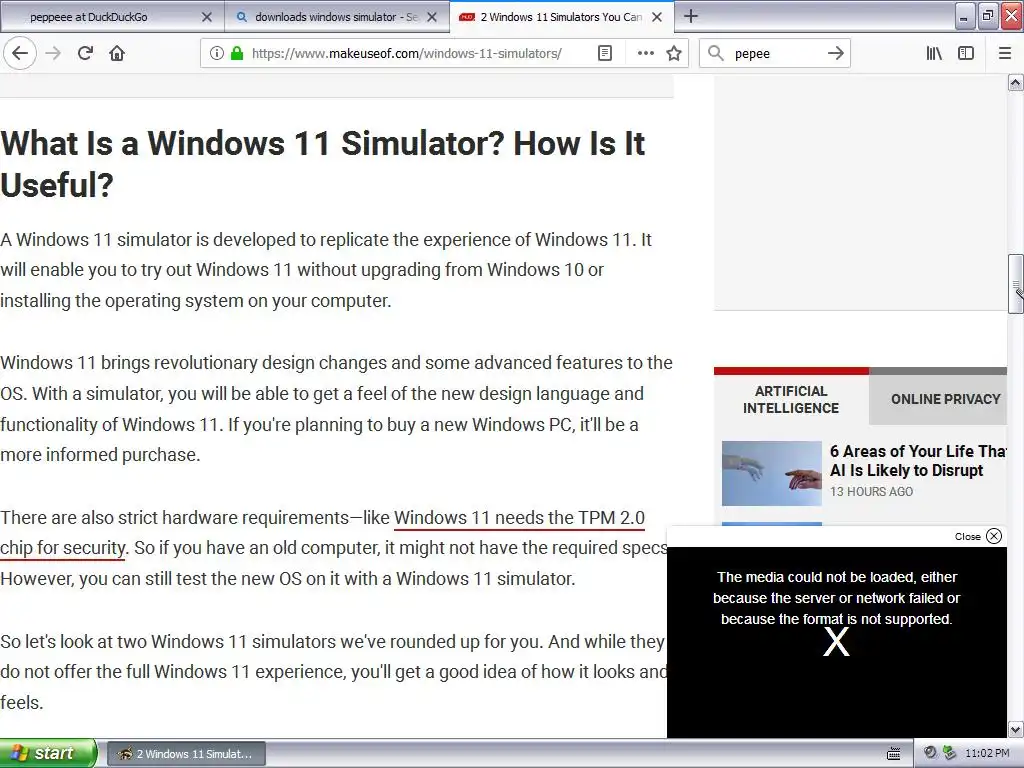Screen dimensions: 1024x768
Task: Switch to downloads windows simulator tab
Action: pos(336,17)
